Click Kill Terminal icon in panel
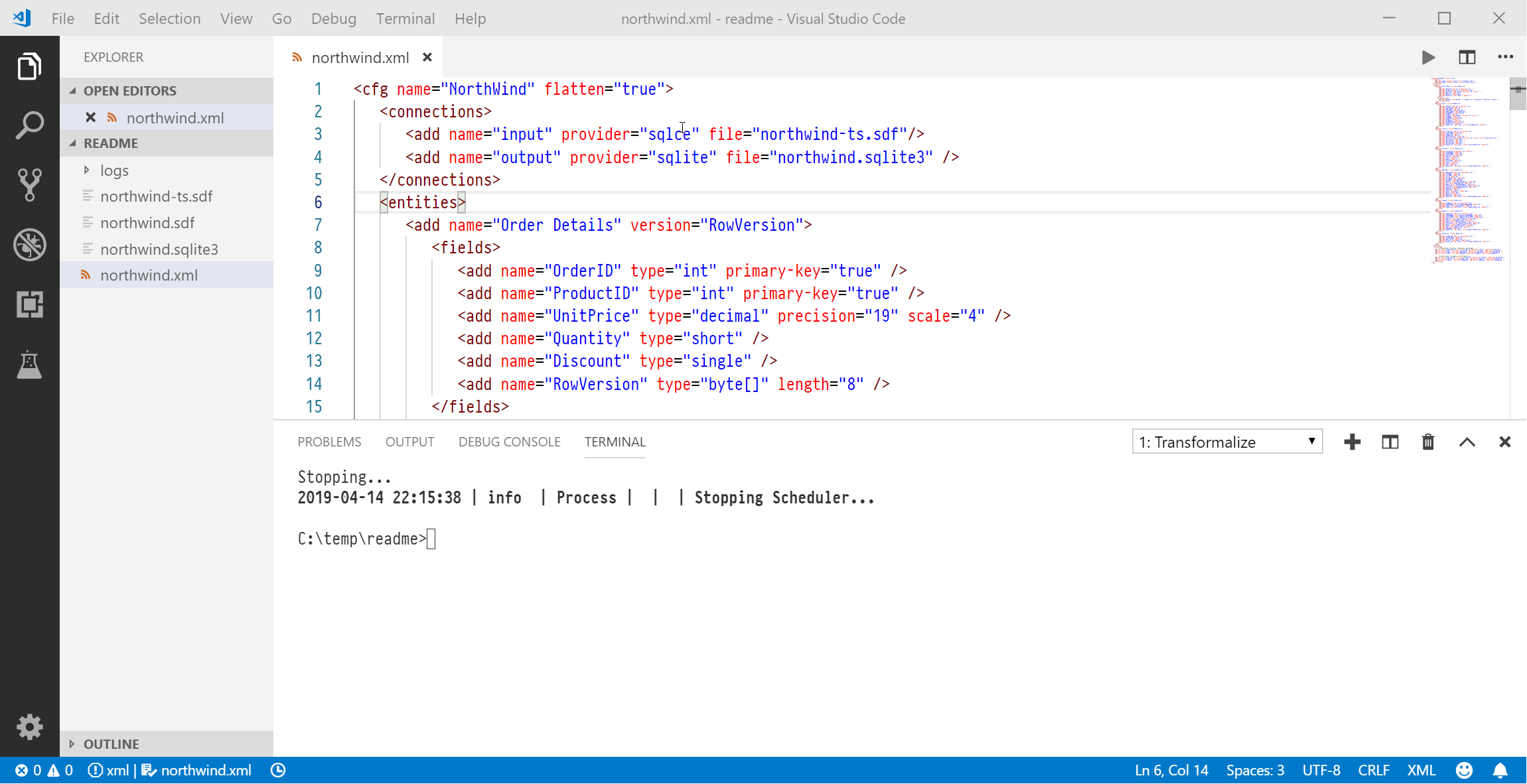This screenshot has height=784, width=1527. coord(1427,441)
